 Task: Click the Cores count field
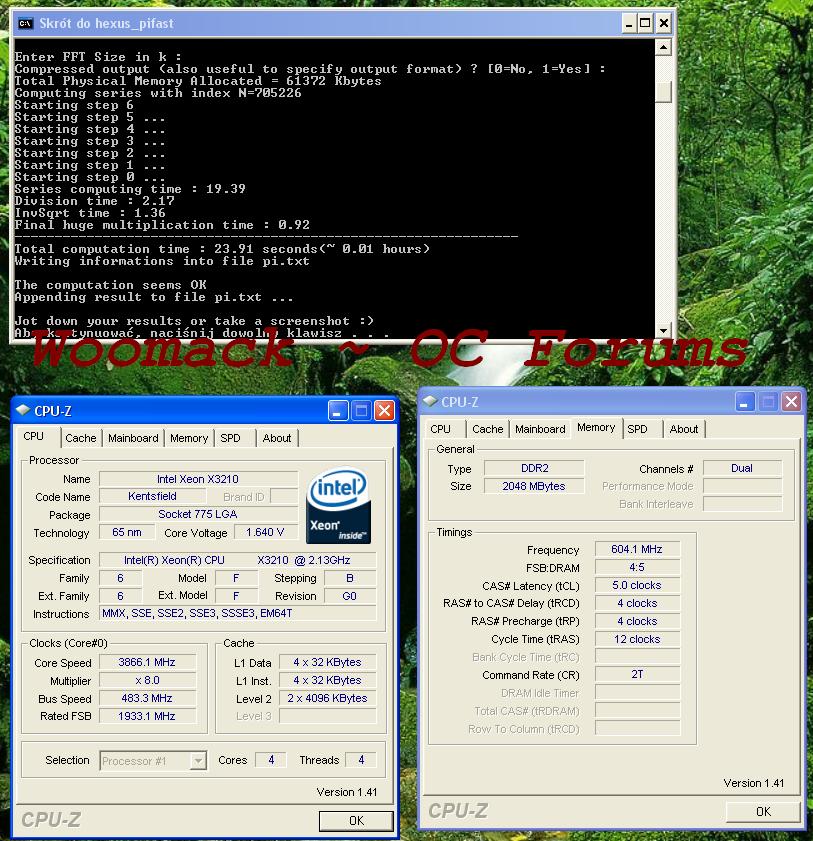click(x=271, y=760)
